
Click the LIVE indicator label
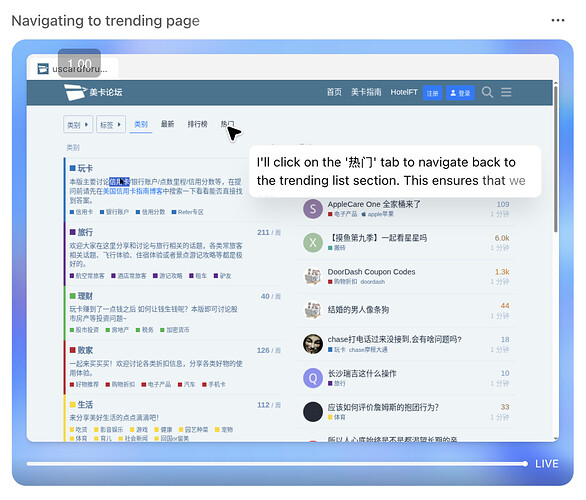(546, 464)
